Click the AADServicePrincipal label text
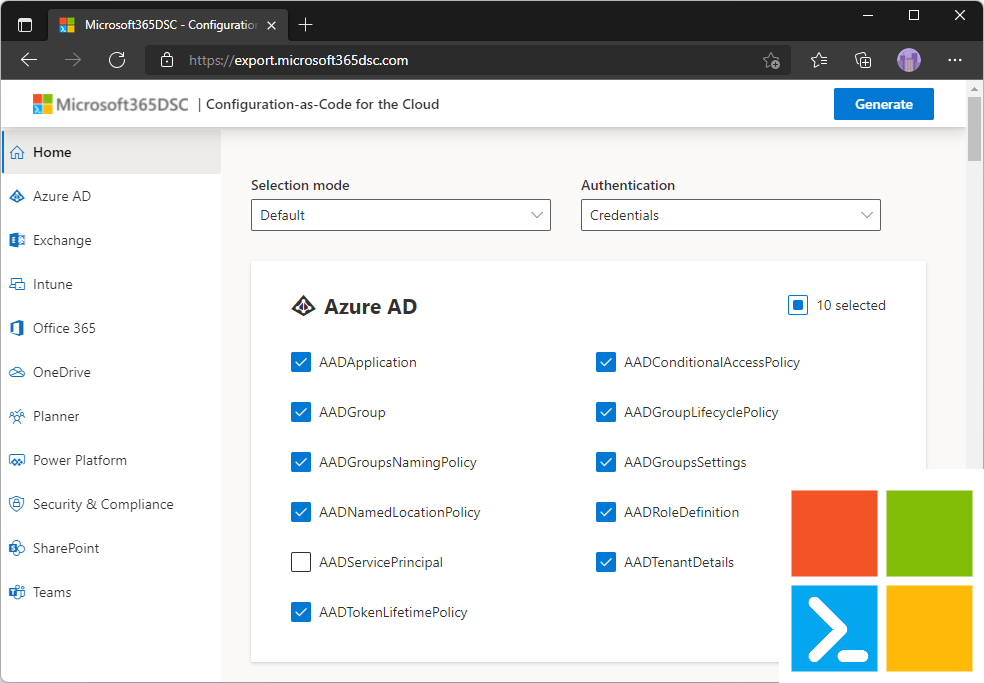 point(381,562)
